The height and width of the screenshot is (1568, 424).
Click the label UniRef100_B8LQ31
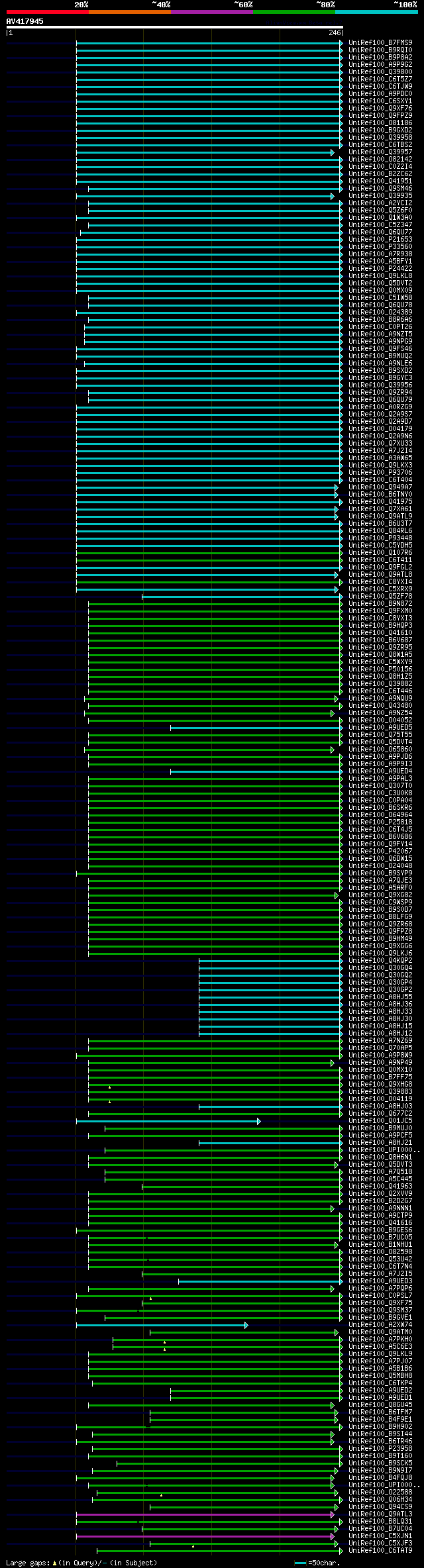click(x=380, y=1522)
